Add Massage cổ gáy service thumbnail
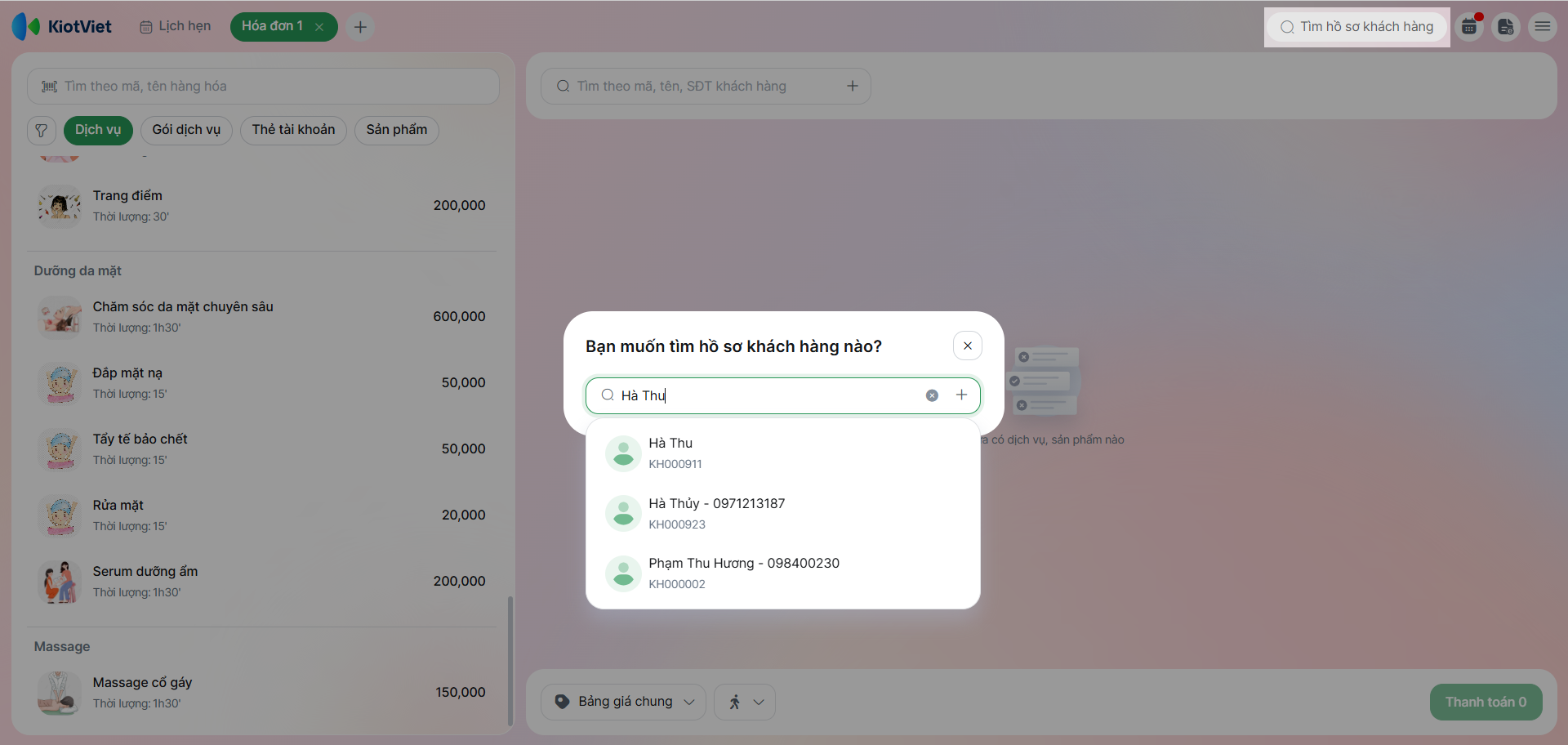 coord(60,693)
